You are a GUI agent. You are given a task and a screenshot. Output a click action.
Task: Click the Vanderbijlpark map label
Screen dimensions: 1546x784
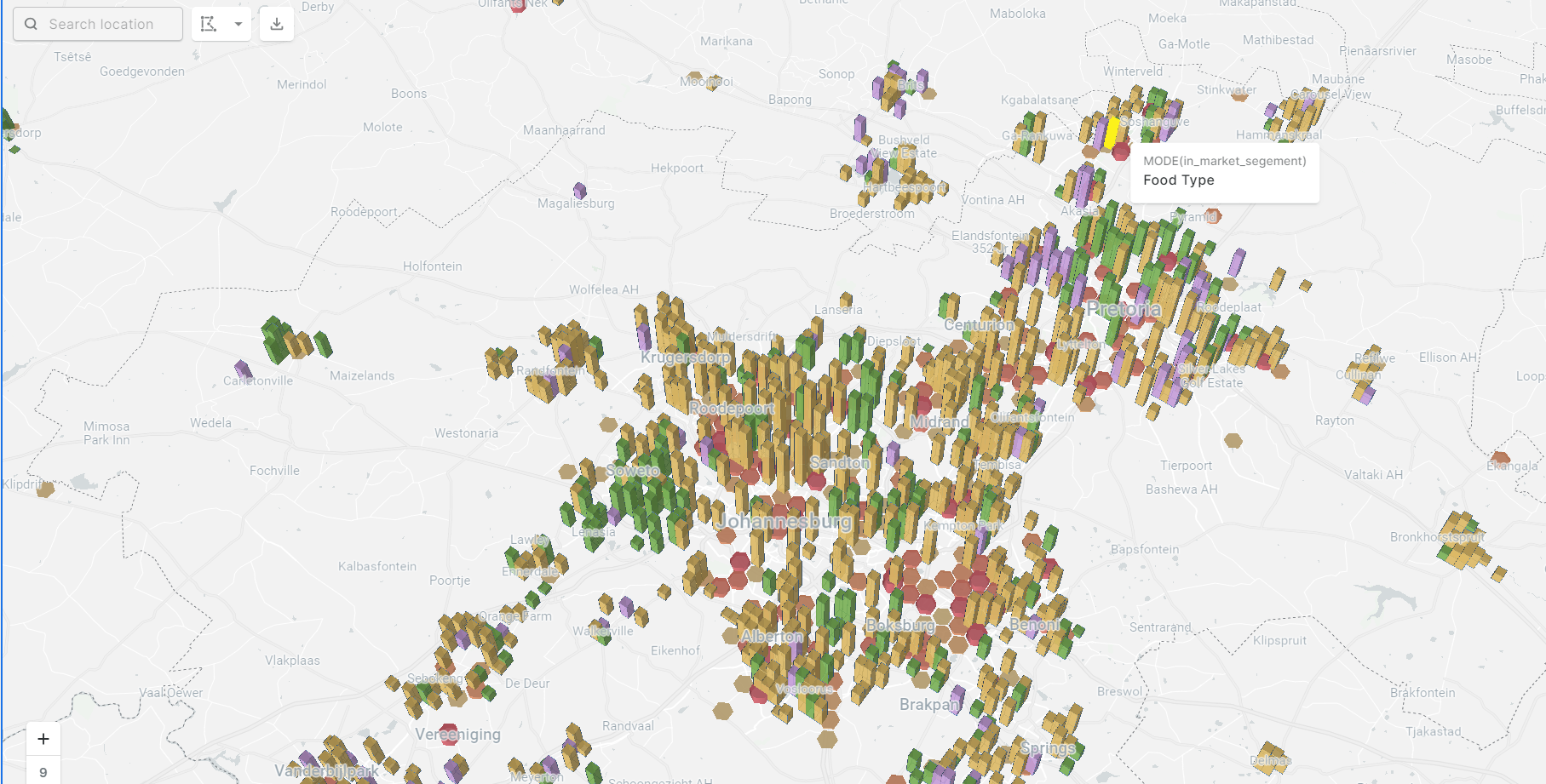tap(326, 771)
